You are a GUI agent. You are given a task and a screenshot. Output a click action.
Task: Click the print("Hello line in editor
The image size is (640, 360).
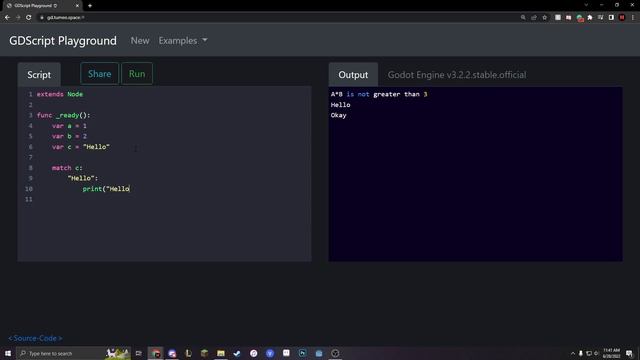click(106, 189)
